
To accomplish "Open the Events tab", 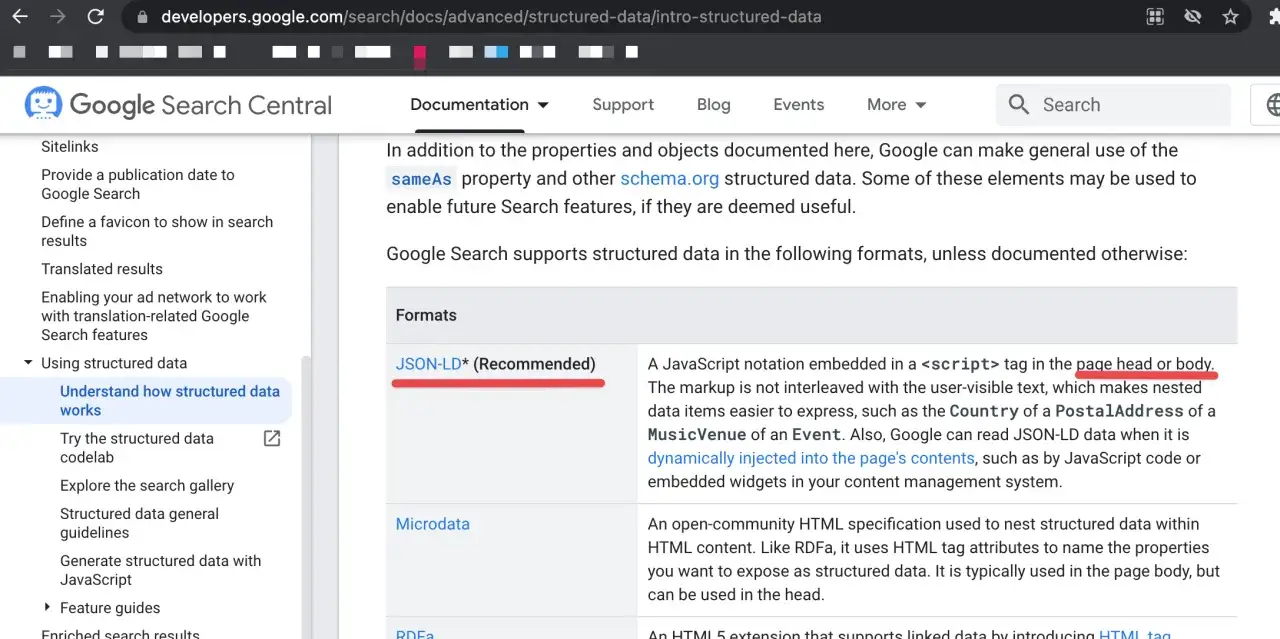I will pyautogui.click(x=798, y=104).
